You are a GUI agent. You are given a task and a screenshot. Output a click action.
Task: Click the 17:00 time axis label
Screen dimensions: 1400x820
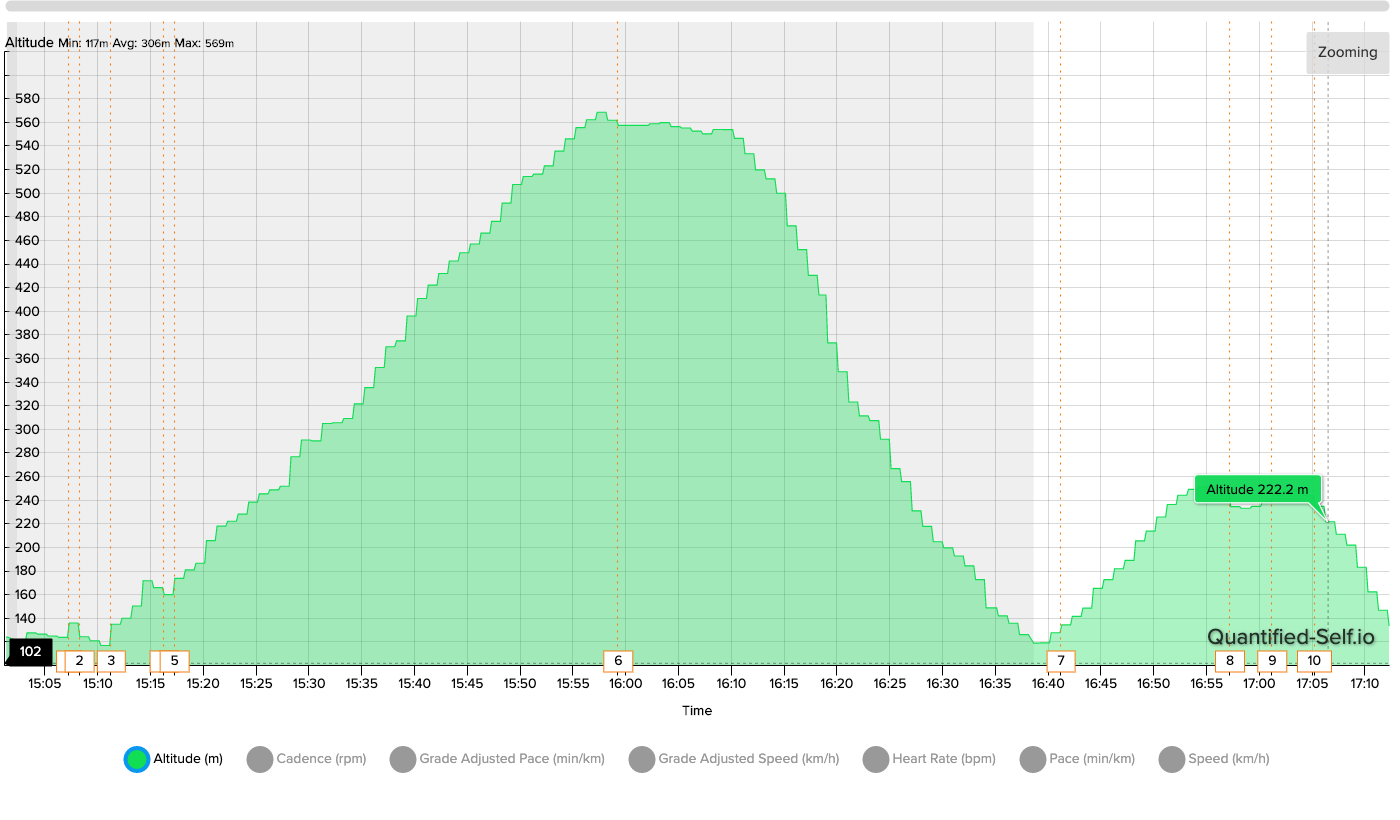[x=1258, y=684]
